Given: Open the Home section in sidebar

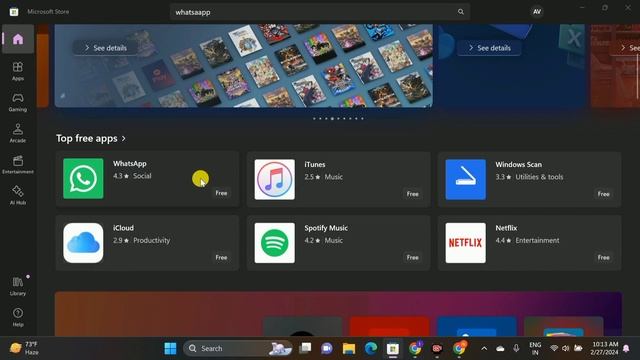Looking at the screenshot, I should (x=18, y=39).
